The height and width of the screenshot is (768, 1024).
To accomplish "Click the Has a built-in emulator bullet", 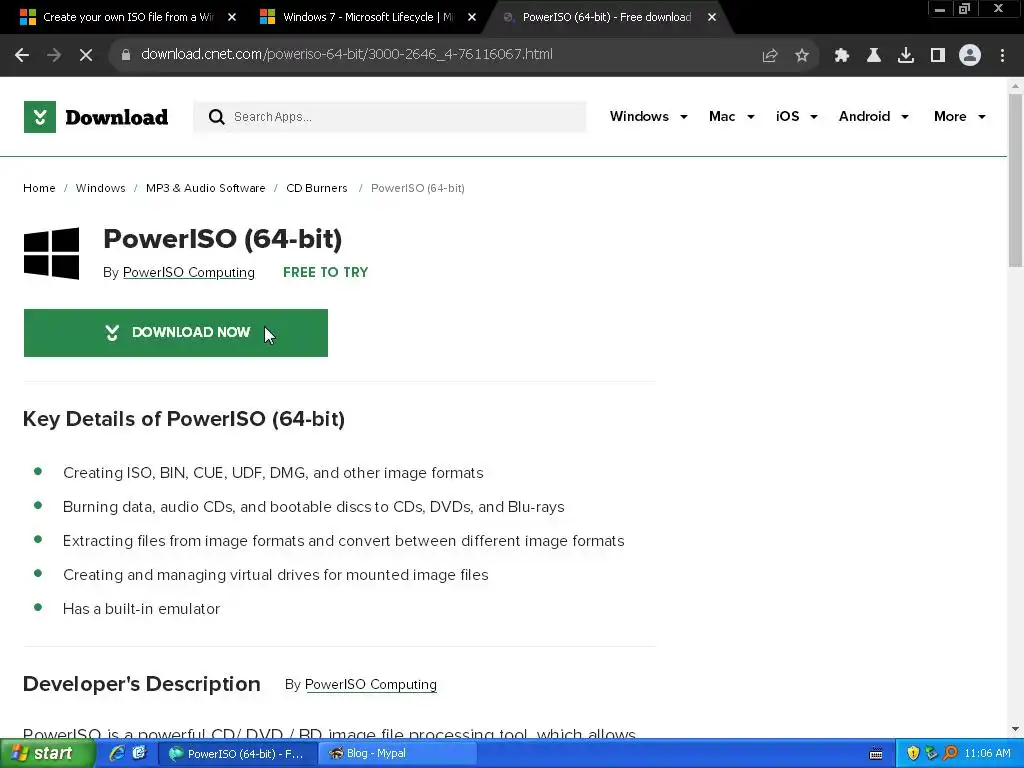I will (142, 609).
